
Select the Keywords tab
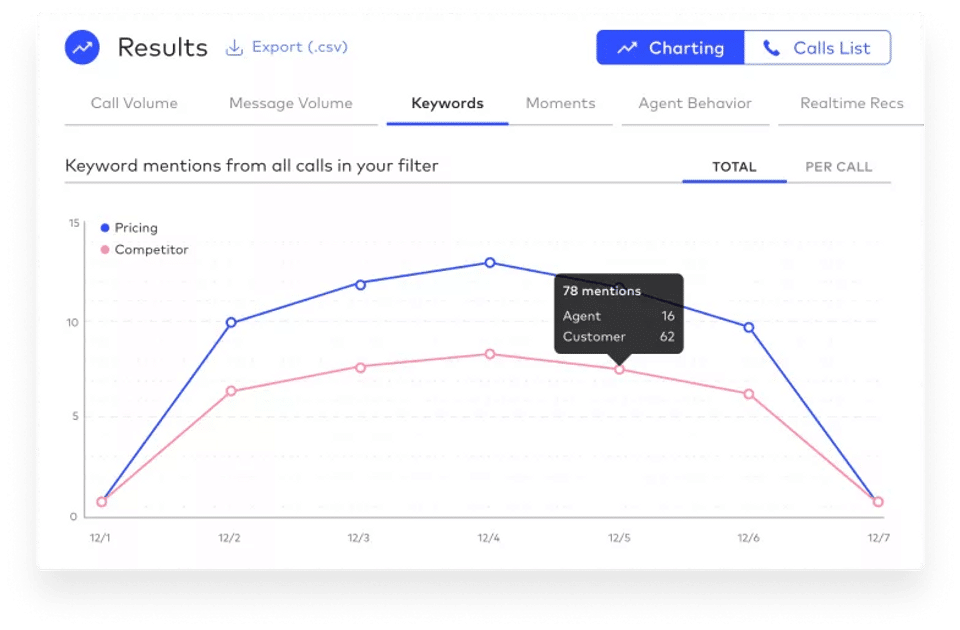point(447,103)
